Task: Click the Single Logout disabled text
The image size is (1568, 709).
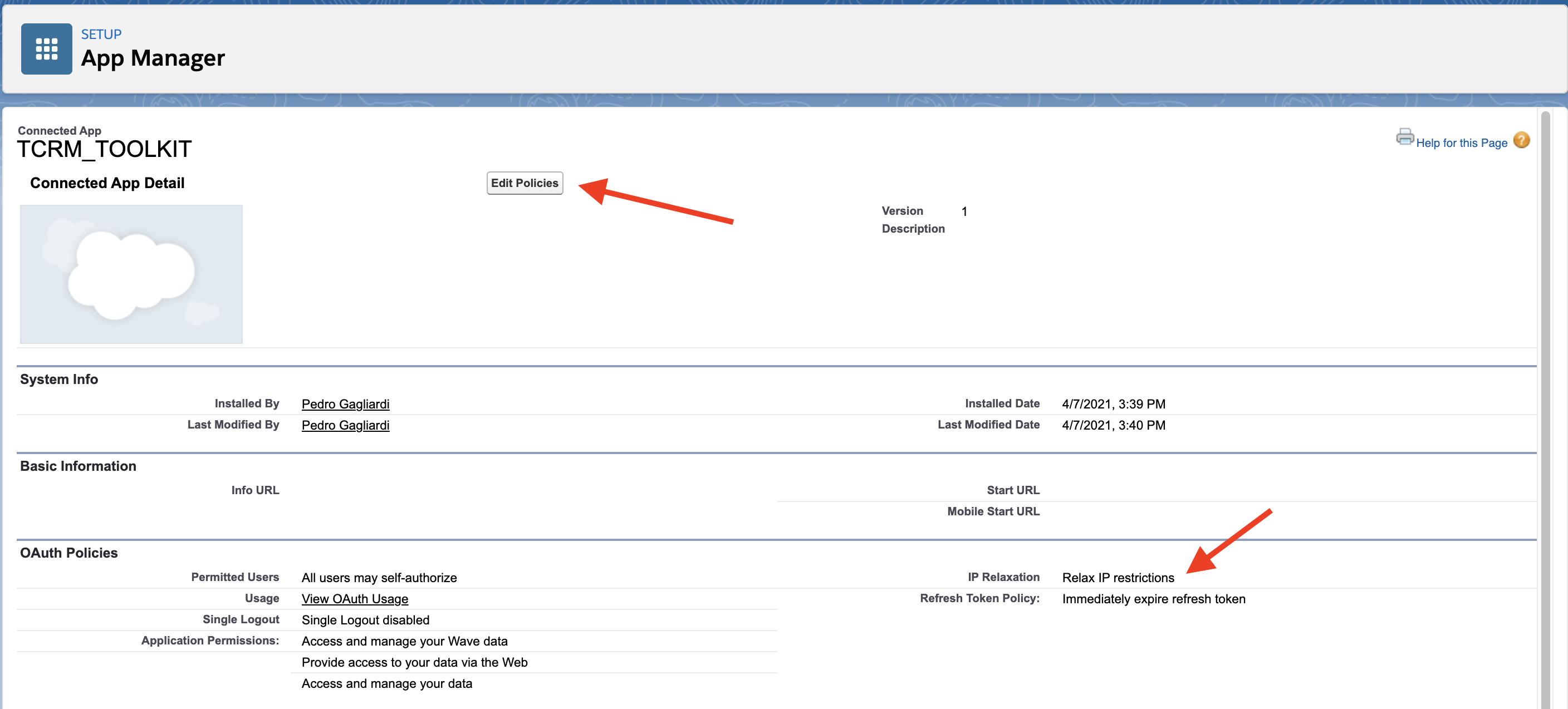Action: [365, 620]
